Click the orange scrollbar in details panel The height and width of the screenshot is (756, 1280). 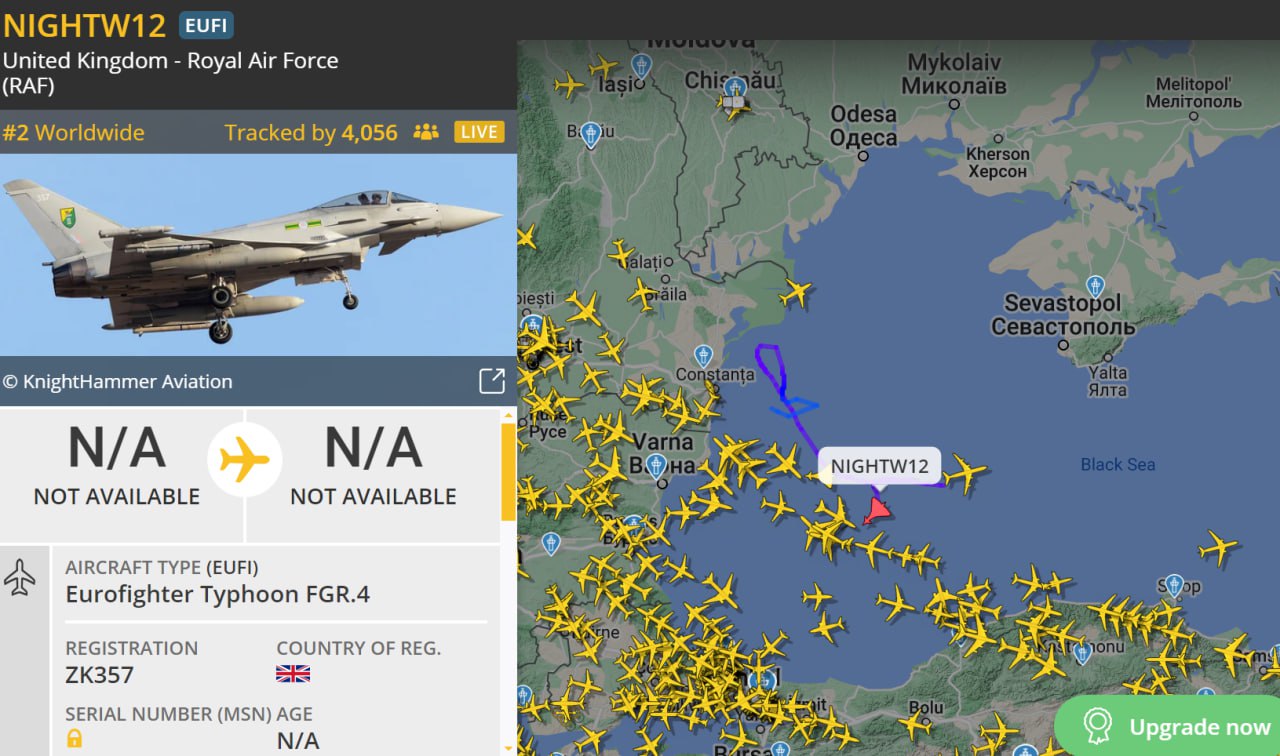(508, 470)
